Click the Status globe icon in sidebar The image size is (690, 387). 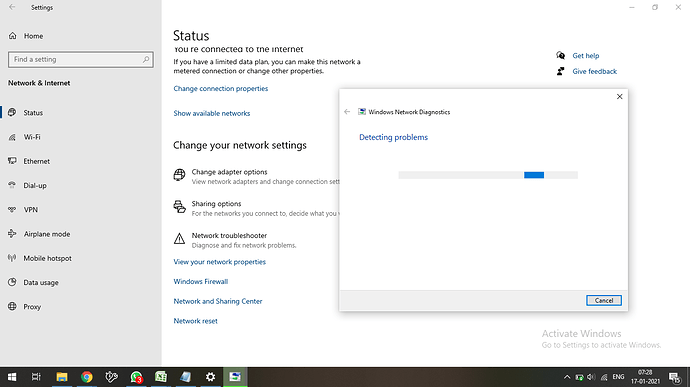(12, 112)
